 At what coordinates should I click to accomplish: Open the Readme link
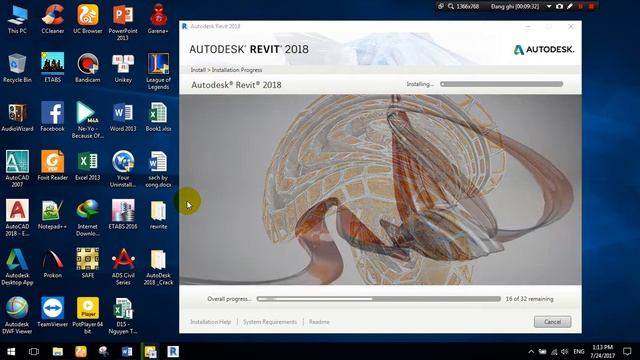point(319,322)
